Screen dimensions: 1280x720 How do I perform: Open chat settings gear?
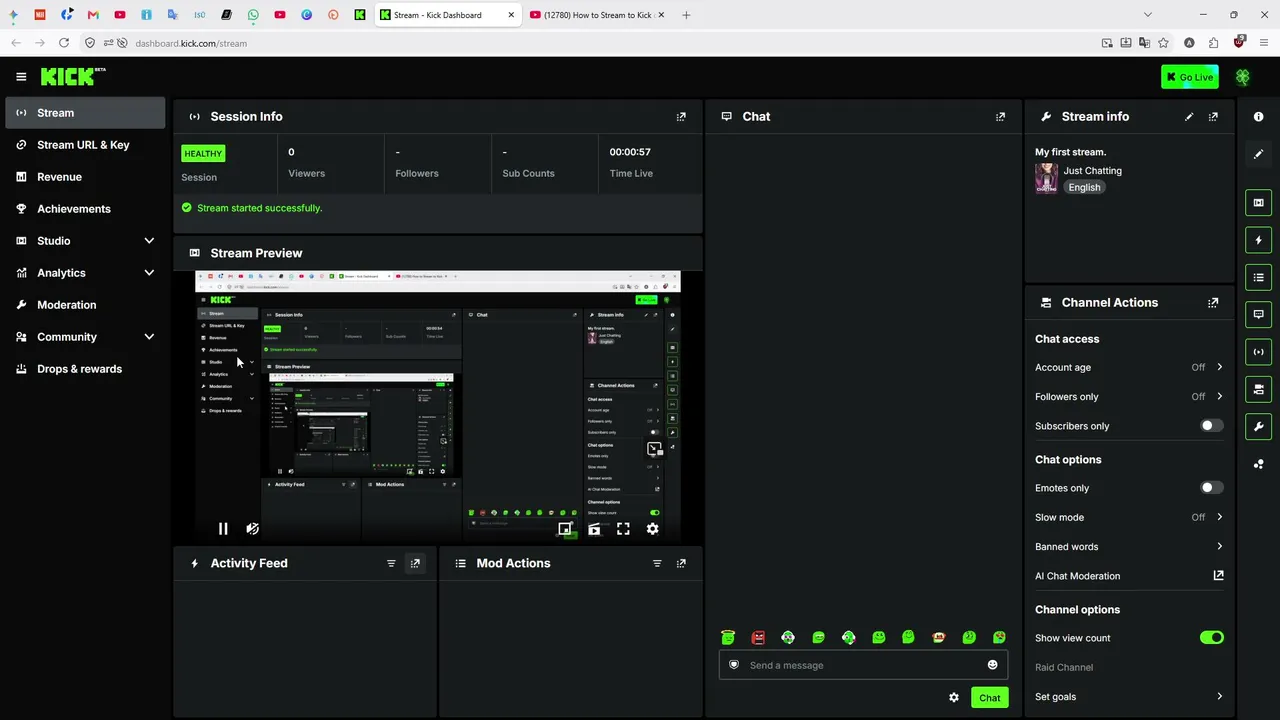click(954, 698)
